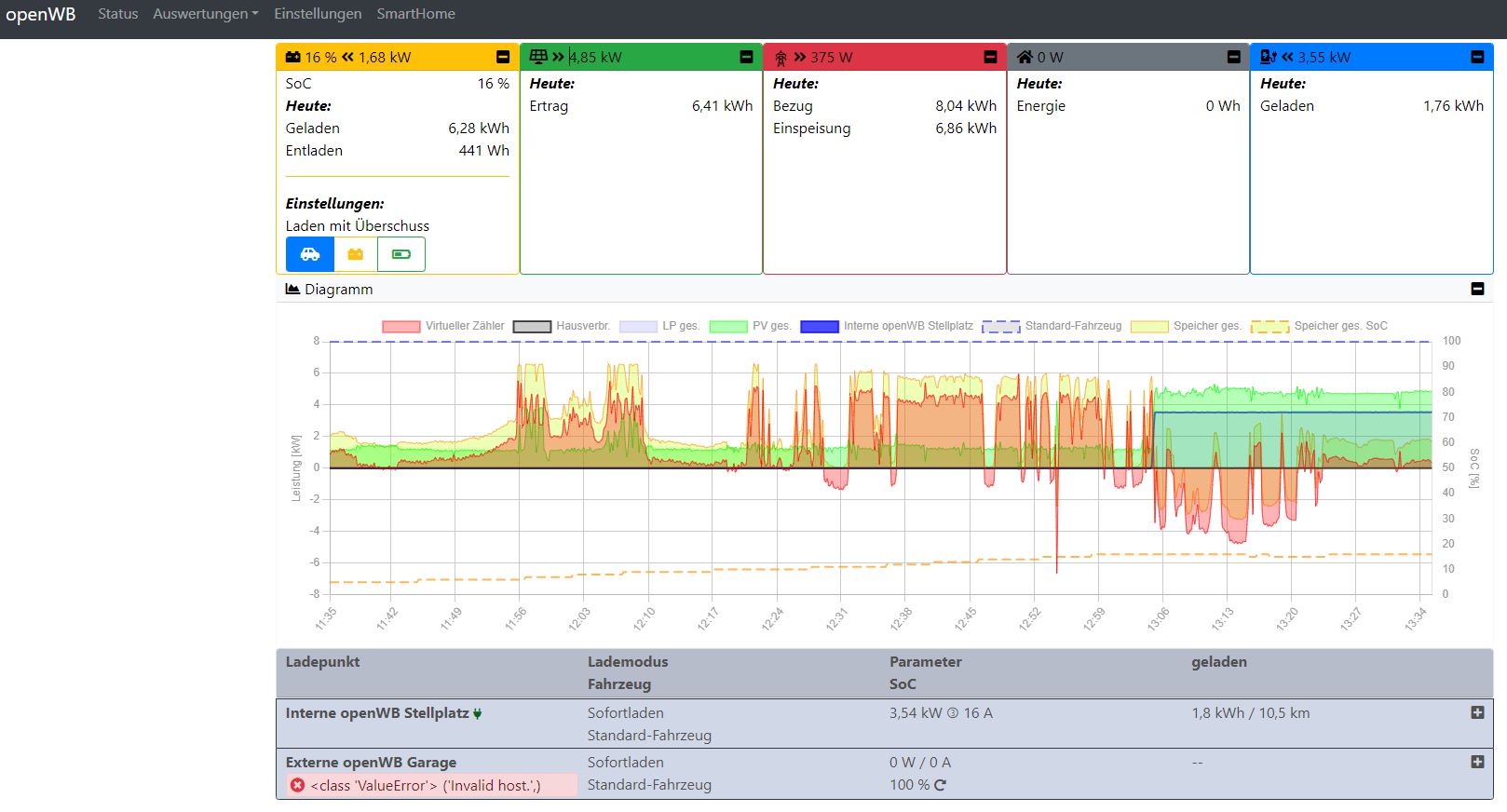This screenshot has width=1507, height=812.
Task: Open the Auswertungen dropdown menu
Action: [x=206, y=14]
